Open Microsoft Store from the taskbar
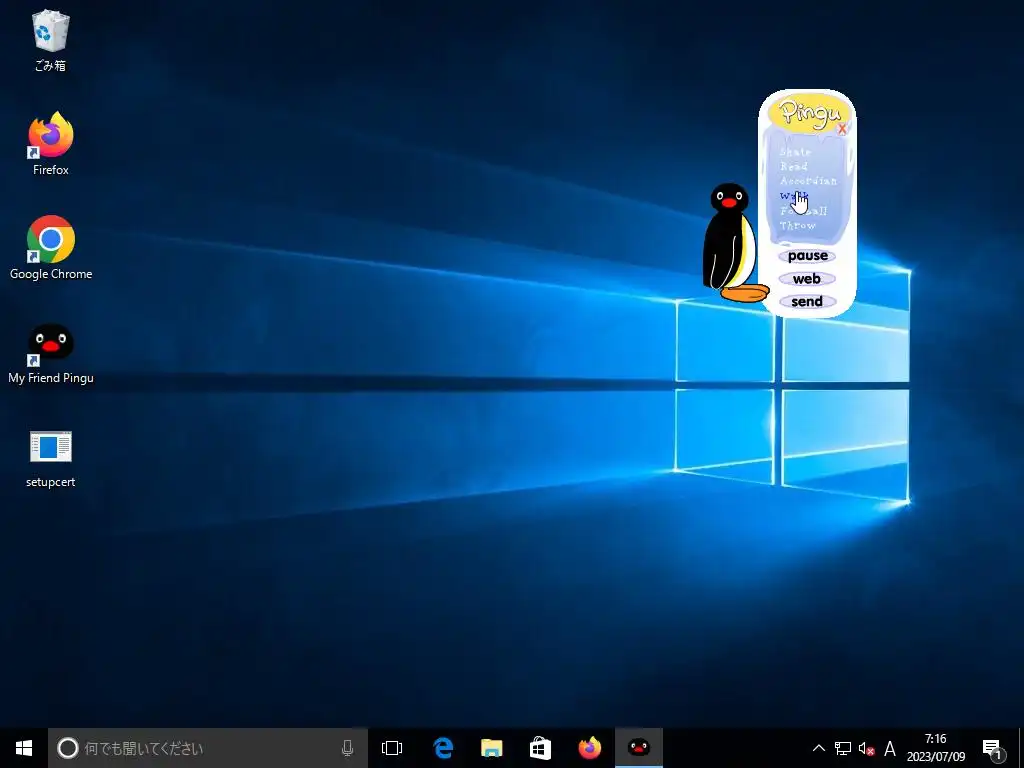1024x768 pixels. tap(540, 748)
